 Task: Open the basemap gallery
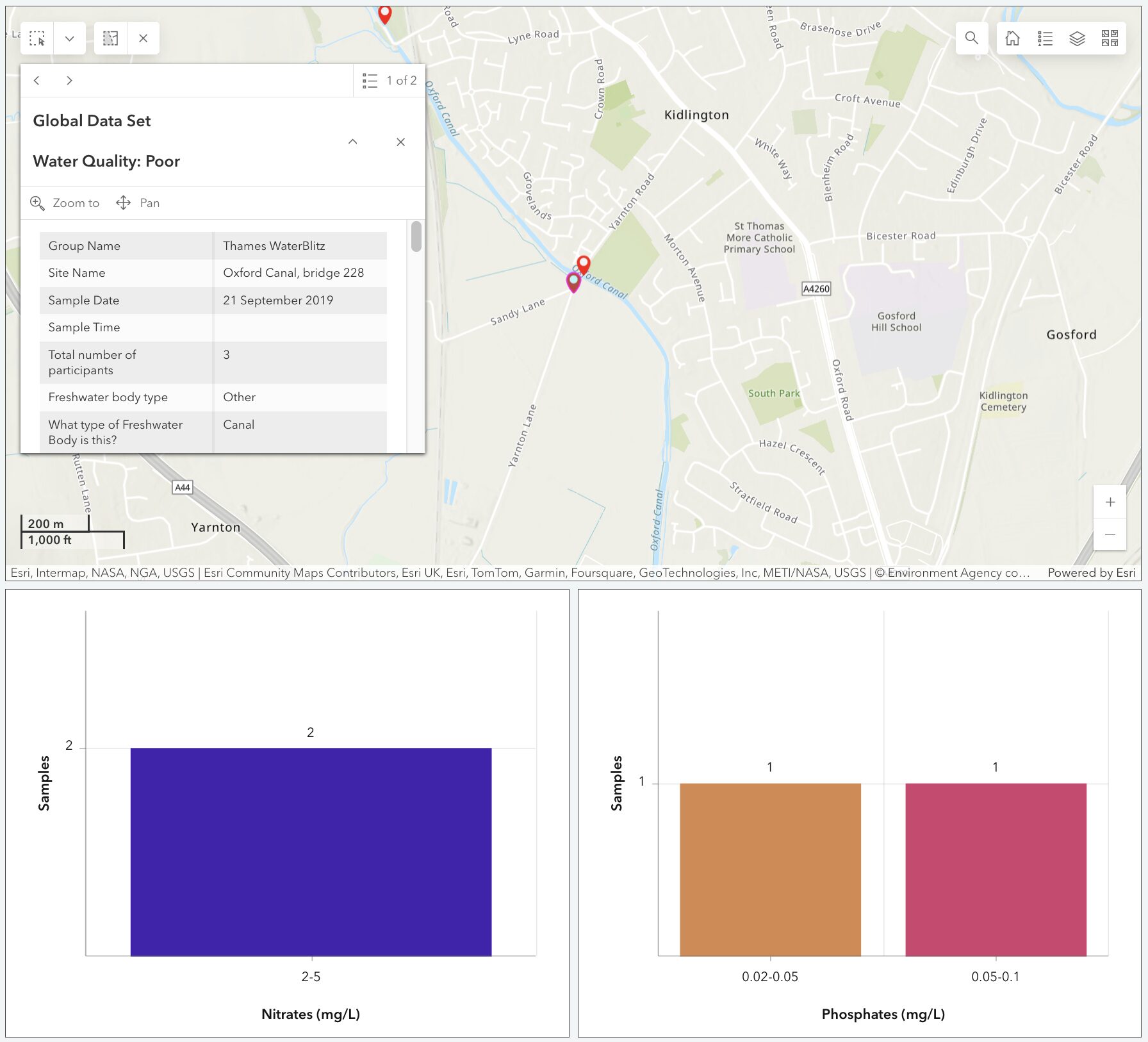(x=1110, y=38)
